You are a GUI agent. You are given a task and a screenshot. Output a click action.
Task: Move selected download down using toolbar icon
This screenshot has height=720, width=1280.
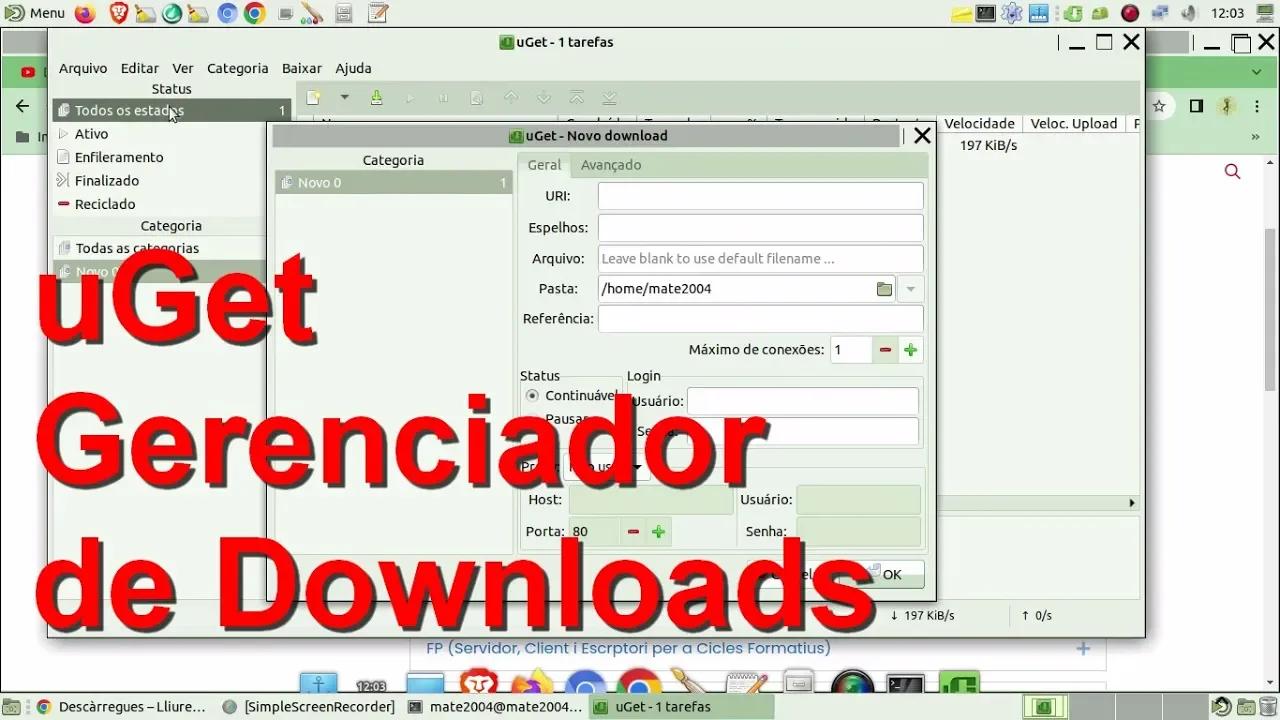(x=544, y=97)
